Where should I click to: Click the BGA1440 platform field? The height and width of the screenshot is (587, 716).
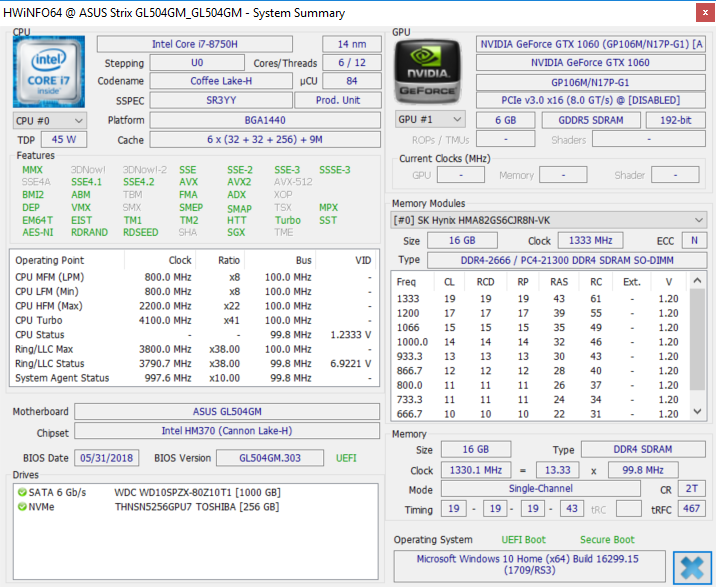(x=265, y=120)
